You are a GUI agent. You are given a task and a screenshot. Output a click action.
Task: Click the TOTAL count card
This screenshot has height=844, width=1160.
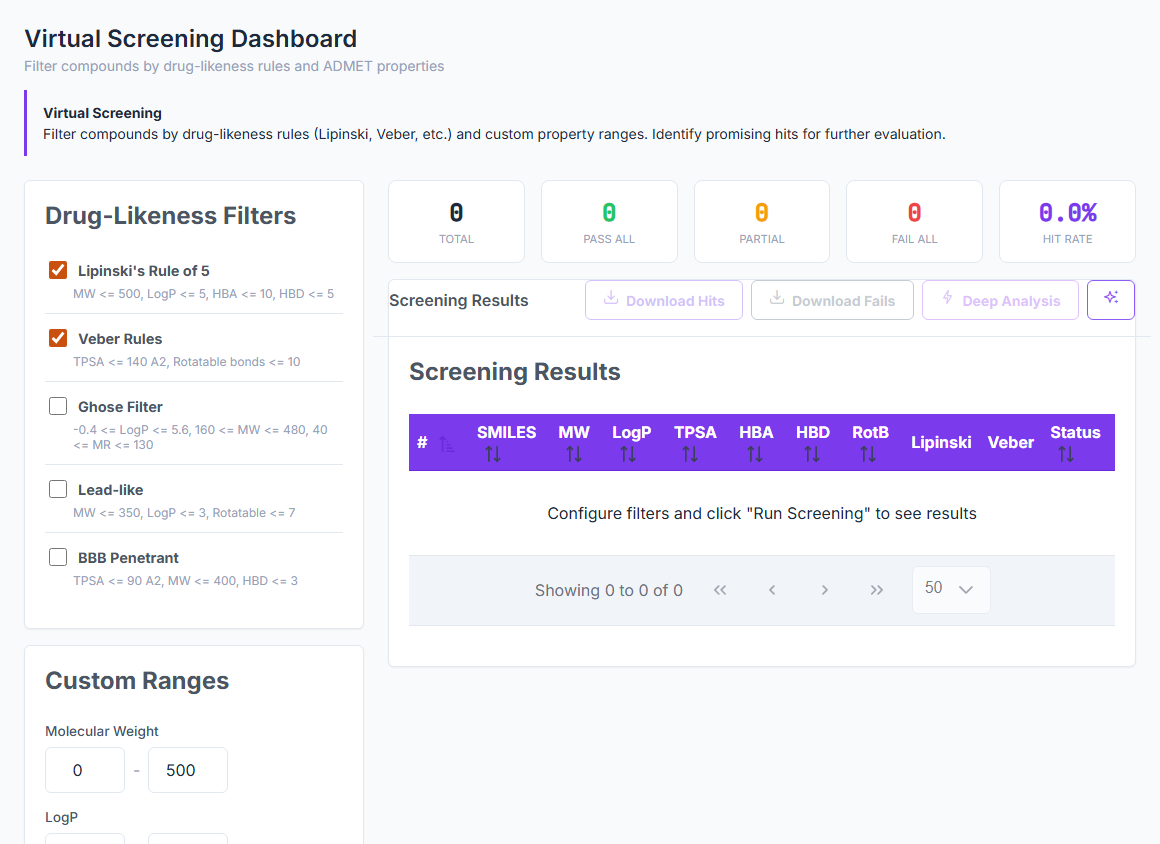(456, 222)
